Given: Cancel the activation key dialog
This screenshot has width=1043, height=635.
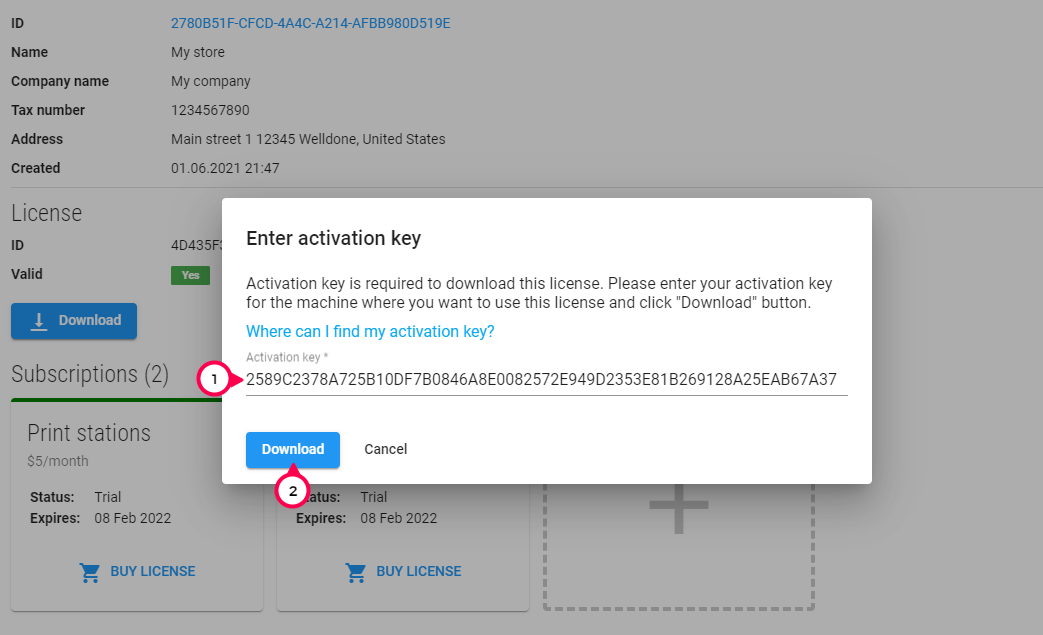Looking at the screenshot, I should pyautogui.click(x=385, y=449).
